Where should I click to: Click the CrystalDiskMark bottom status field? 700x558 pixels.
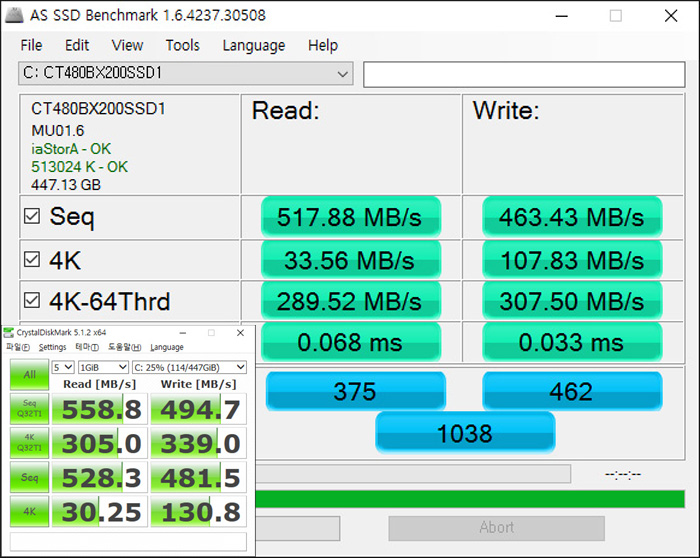coord(128,541)
